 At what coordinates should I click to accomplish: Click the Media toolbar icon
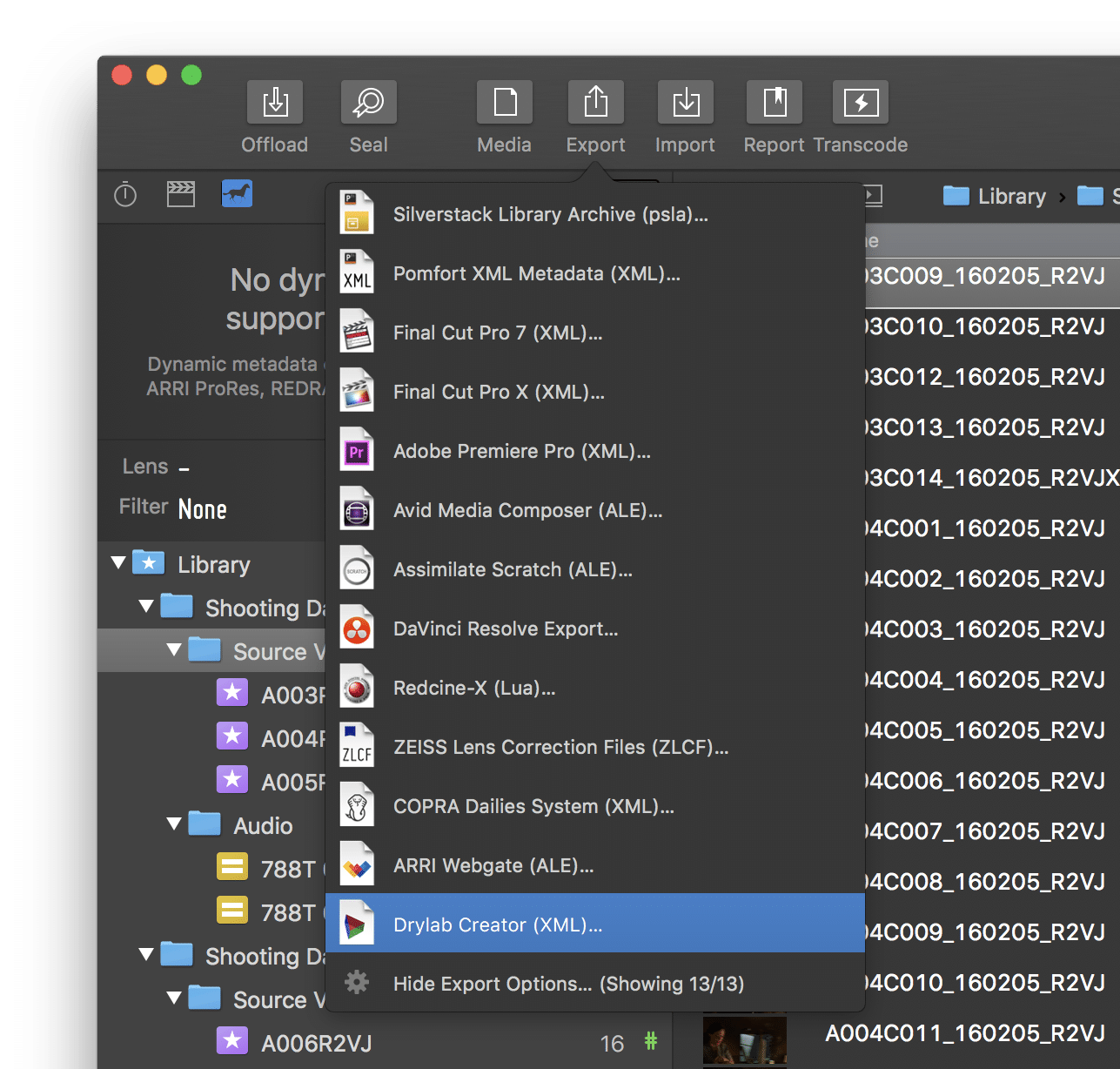coord(505,103)
